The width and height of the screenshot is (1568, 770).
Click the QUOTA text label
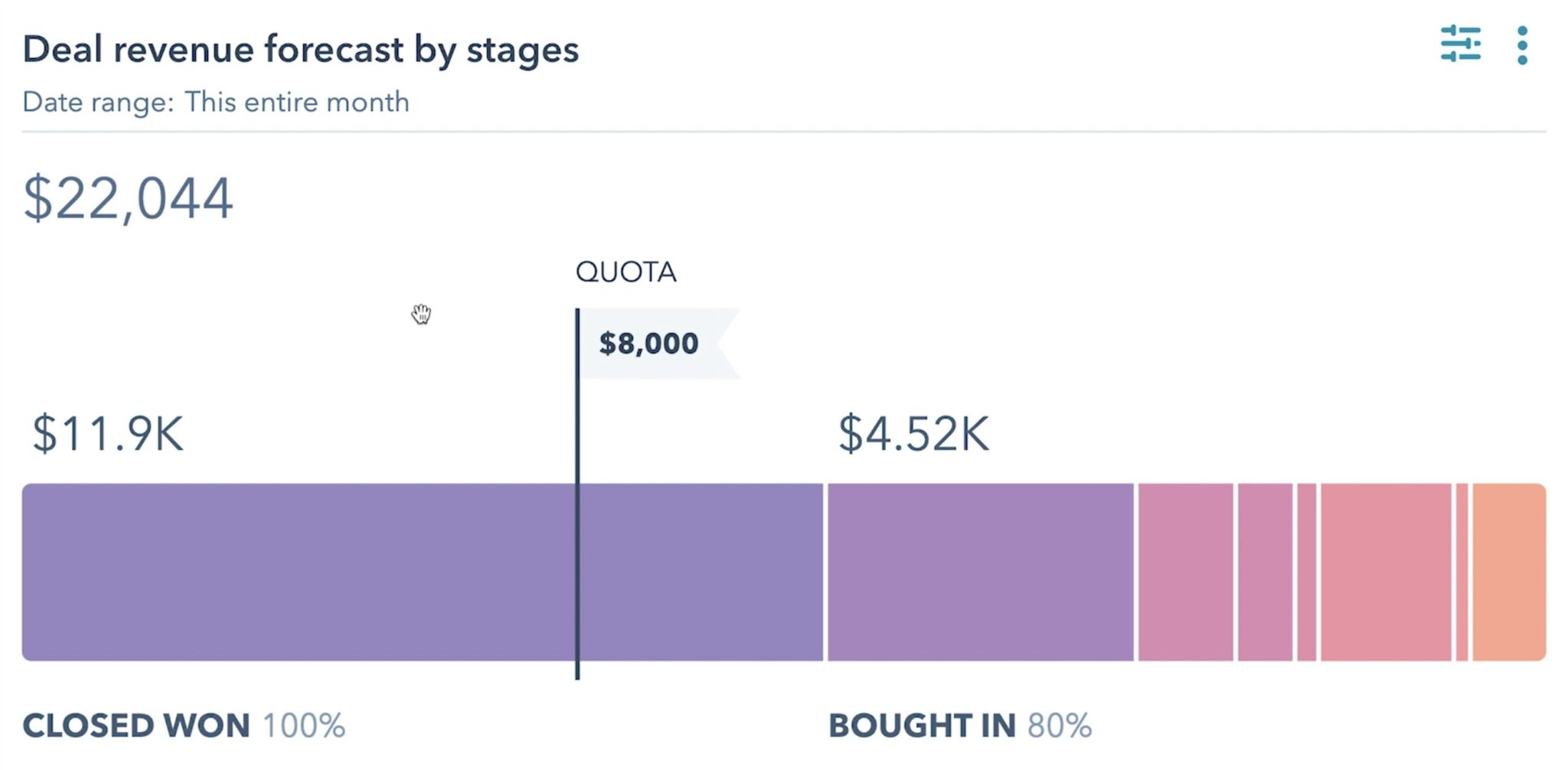(x=626, y=272)
